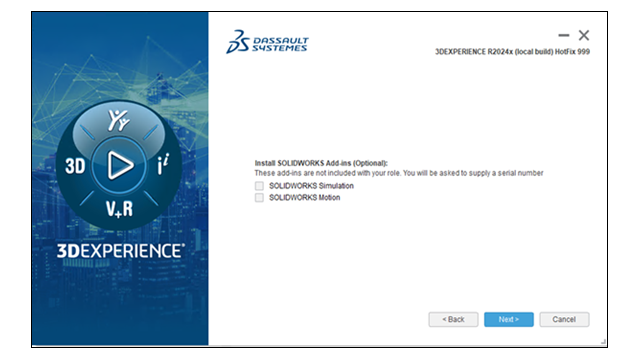Click the 3D quadrant of the compass
The height and width of the screenshot is (360, 640).
tap(75, 166)
